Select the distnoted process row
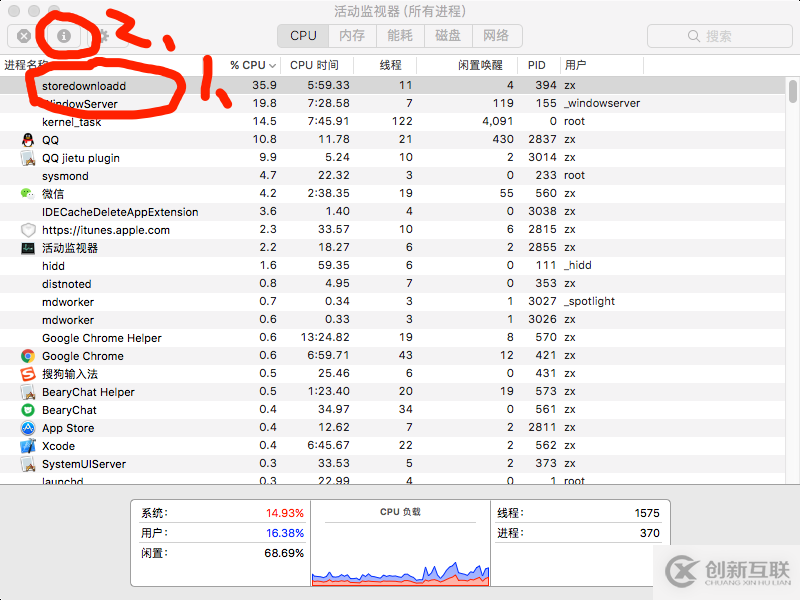The image size is (800, 600). click(392, 284)
